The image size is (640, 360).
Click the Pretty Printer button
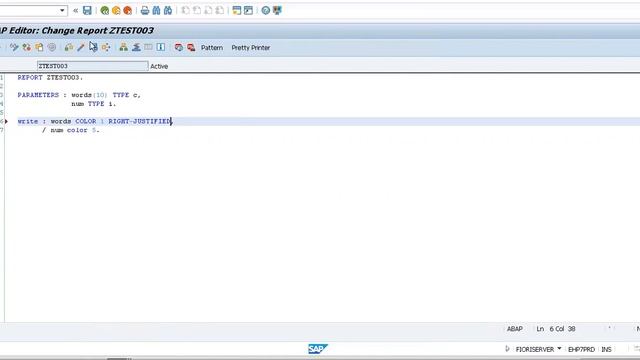pyautogui.click(x=251, y=48)
